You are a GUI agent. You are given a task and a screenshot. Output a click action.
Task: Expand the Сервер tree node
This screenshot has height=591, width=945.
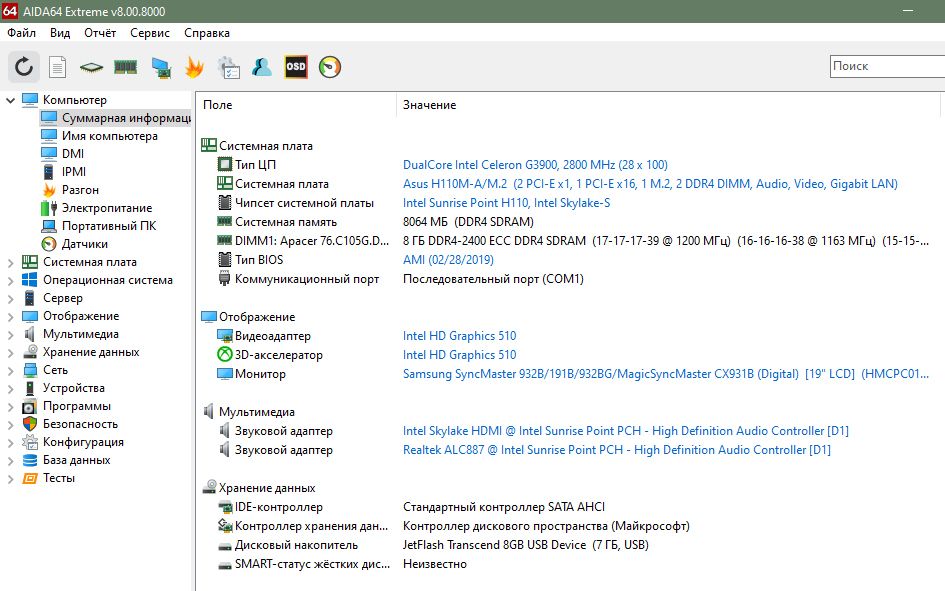10,299
